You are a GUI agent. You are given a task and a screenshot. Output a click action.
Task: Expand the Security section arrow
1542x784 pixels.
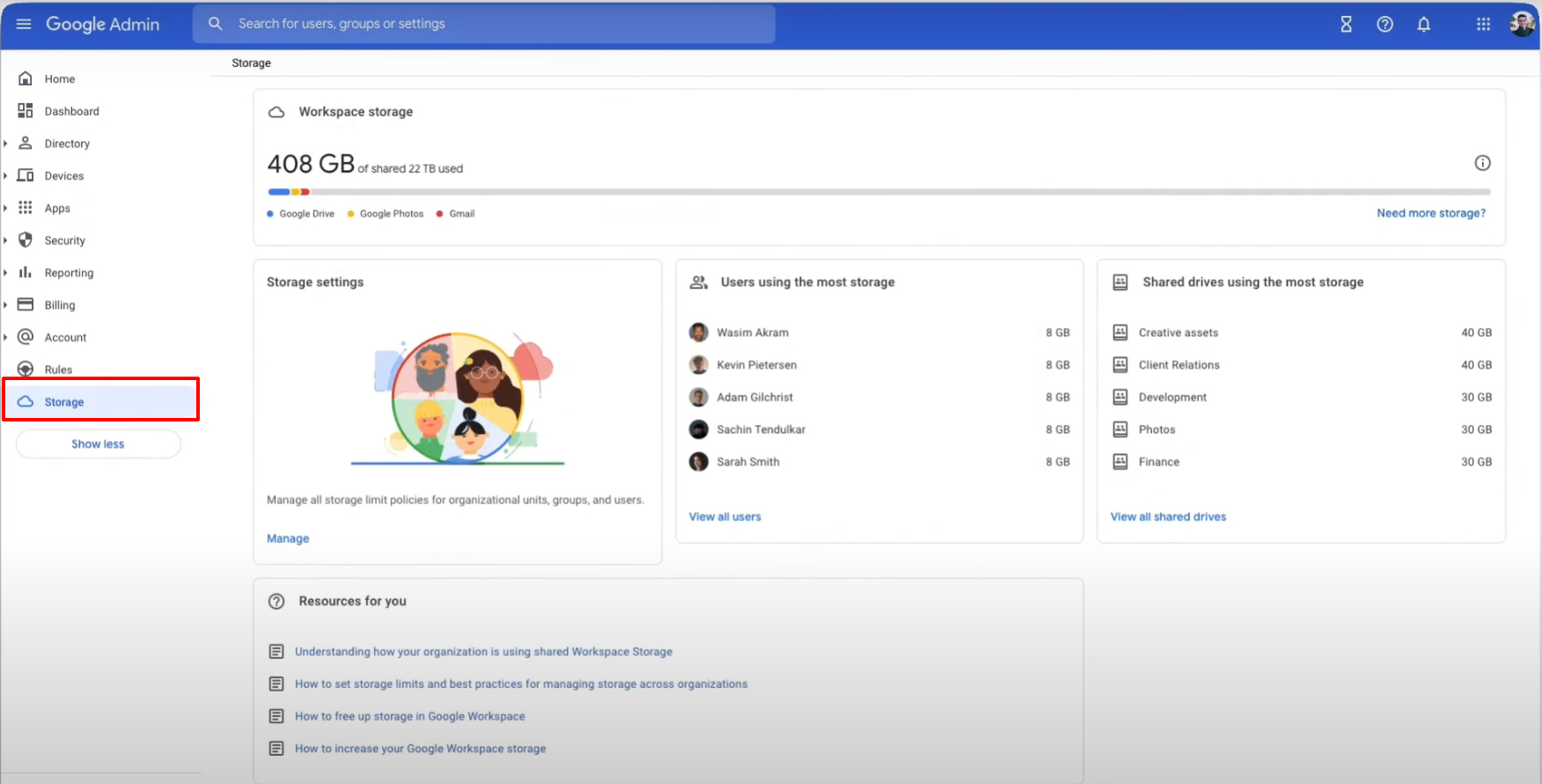pyautogui.click(x=5, y=240)
